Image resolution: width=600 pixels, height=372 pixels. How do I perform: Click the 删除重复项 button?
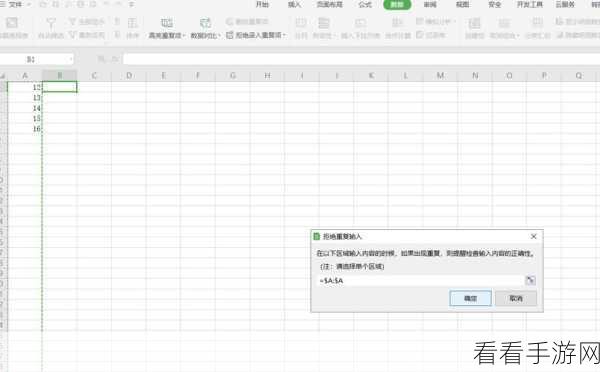pyautogui.click(x=248, y=21)
